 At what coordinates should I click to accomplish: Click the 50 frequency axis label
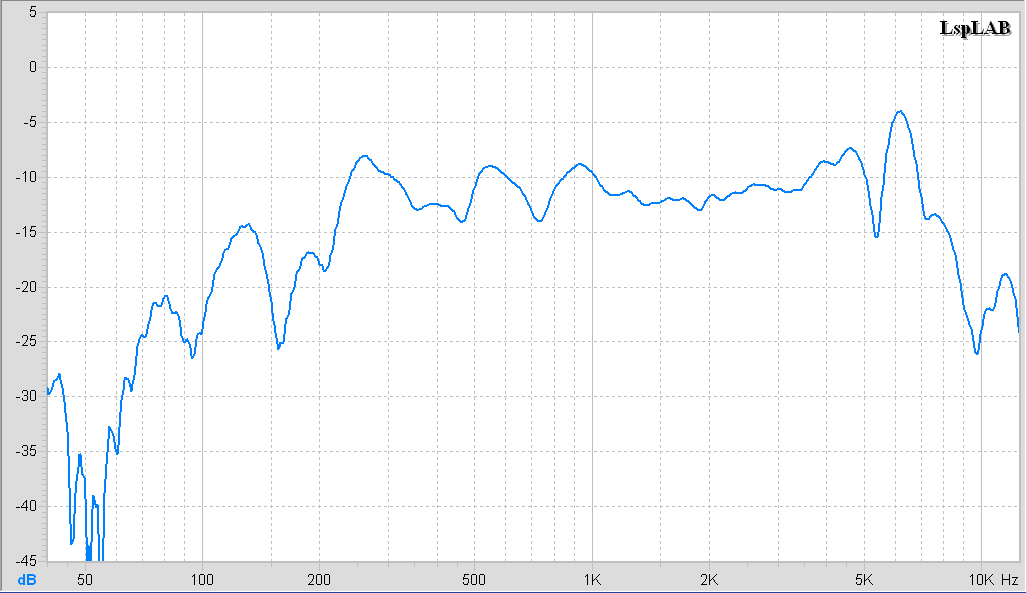point(85,580)
